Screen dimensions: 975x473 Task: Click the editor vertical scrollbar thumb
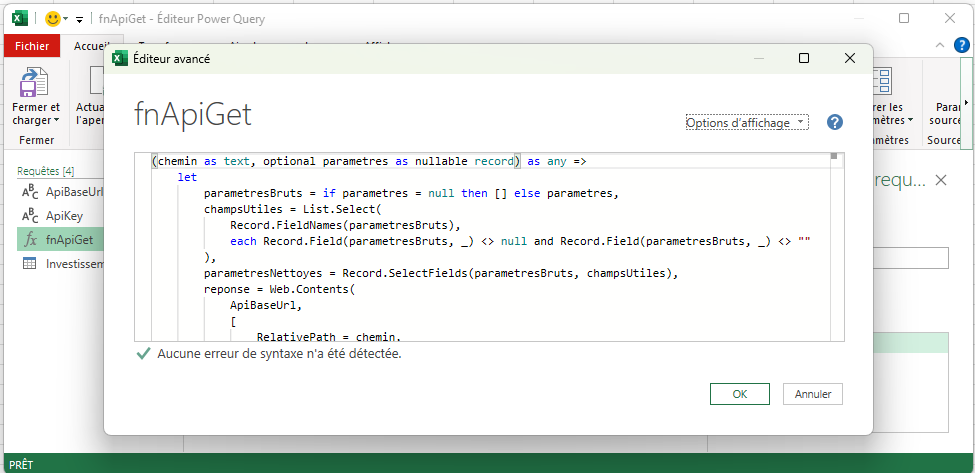point(834,156)
